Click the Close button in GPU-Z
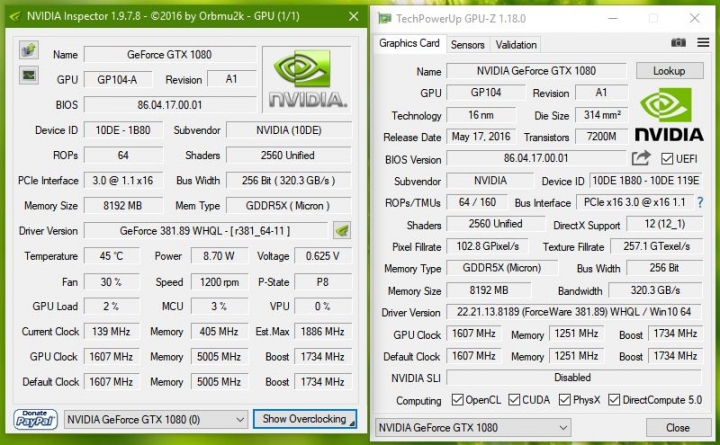This screenshot has width=720, height=445. (678, 428)
